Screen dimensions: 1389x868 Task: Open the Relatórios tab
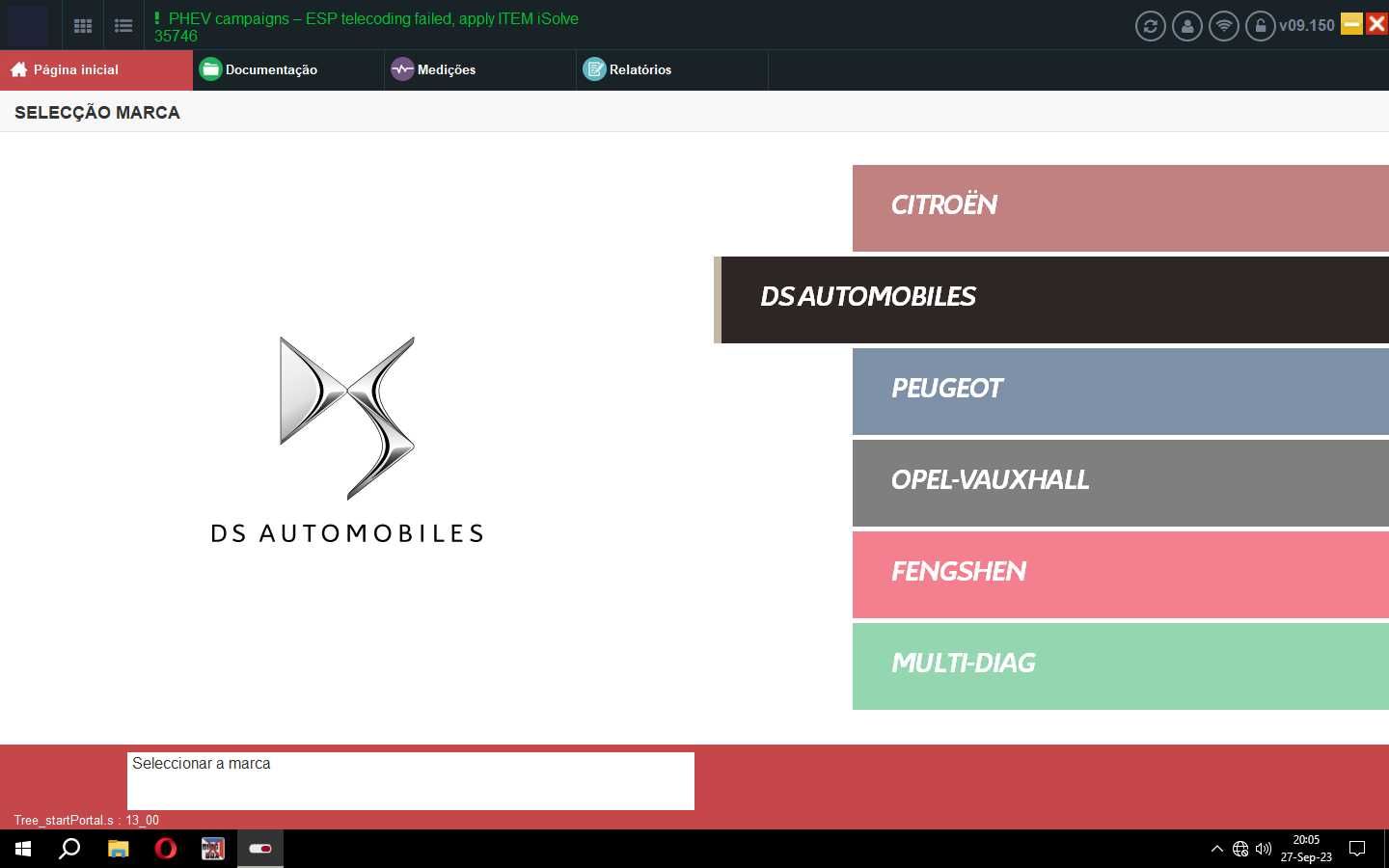(x=672, y=69)
